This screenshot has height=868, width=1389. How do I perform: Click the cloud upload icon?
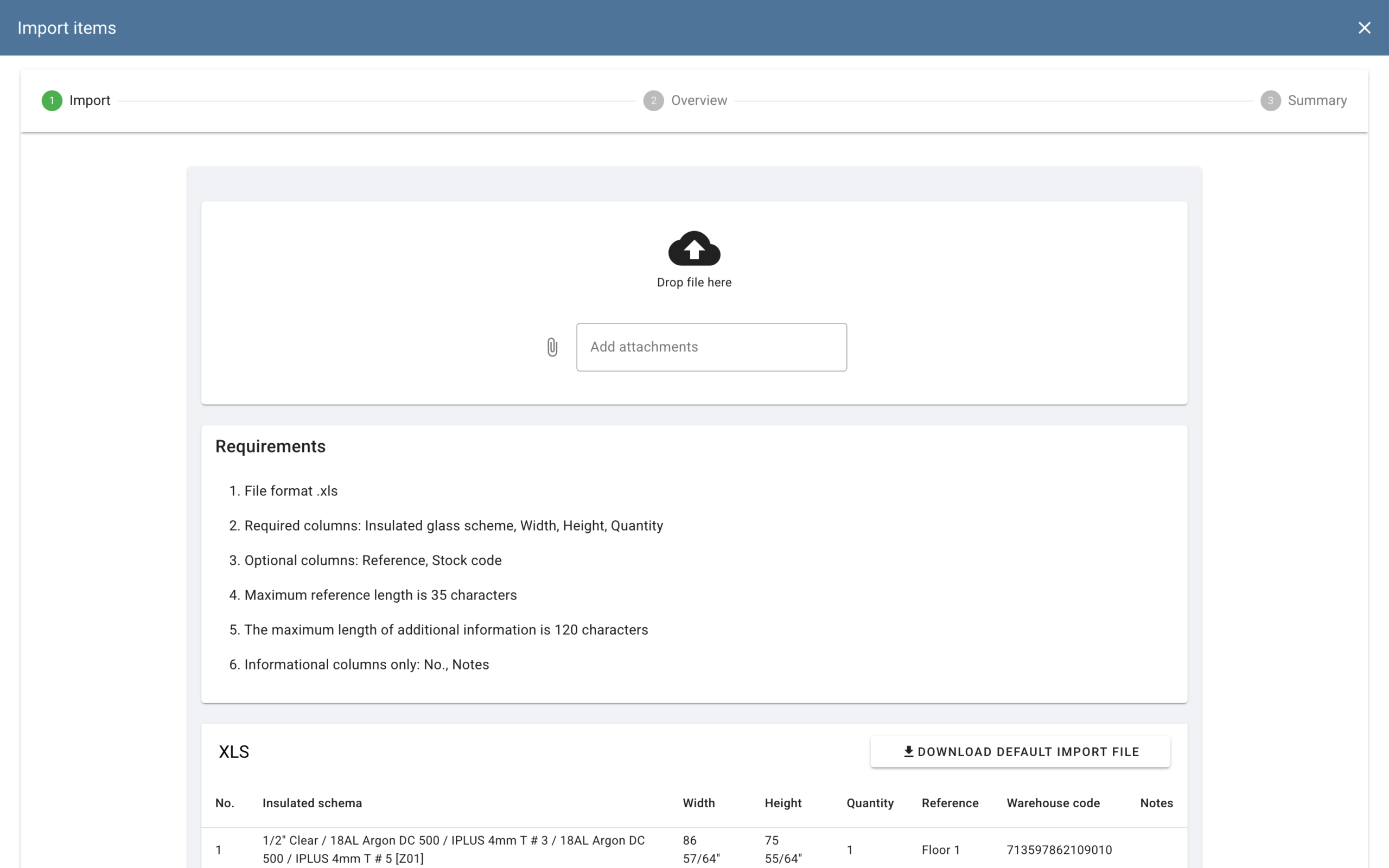694,248
